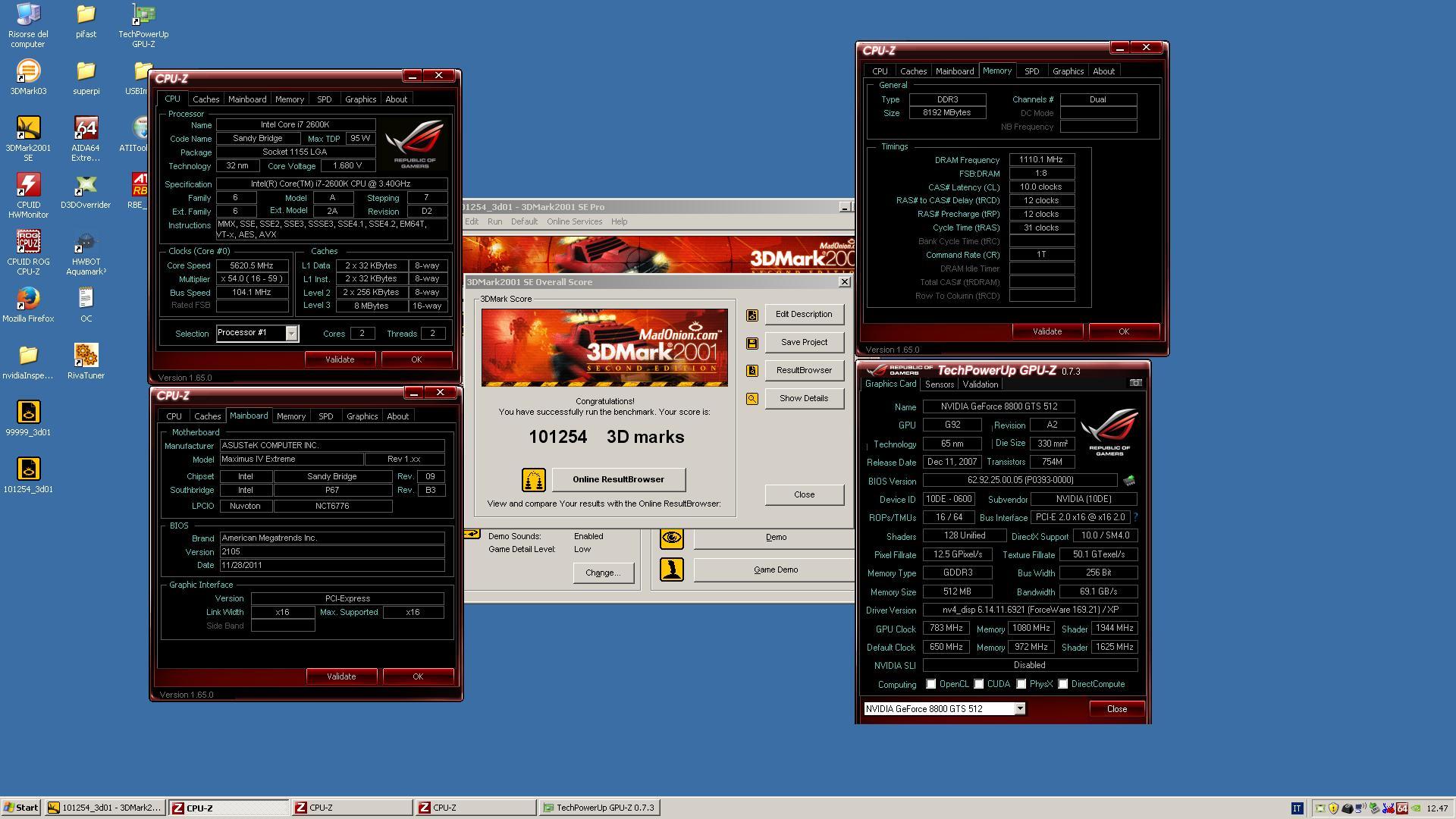Click the GPU-Z BIOS save chip icon
1456x819 pixels.
[x=1128, y=480]
